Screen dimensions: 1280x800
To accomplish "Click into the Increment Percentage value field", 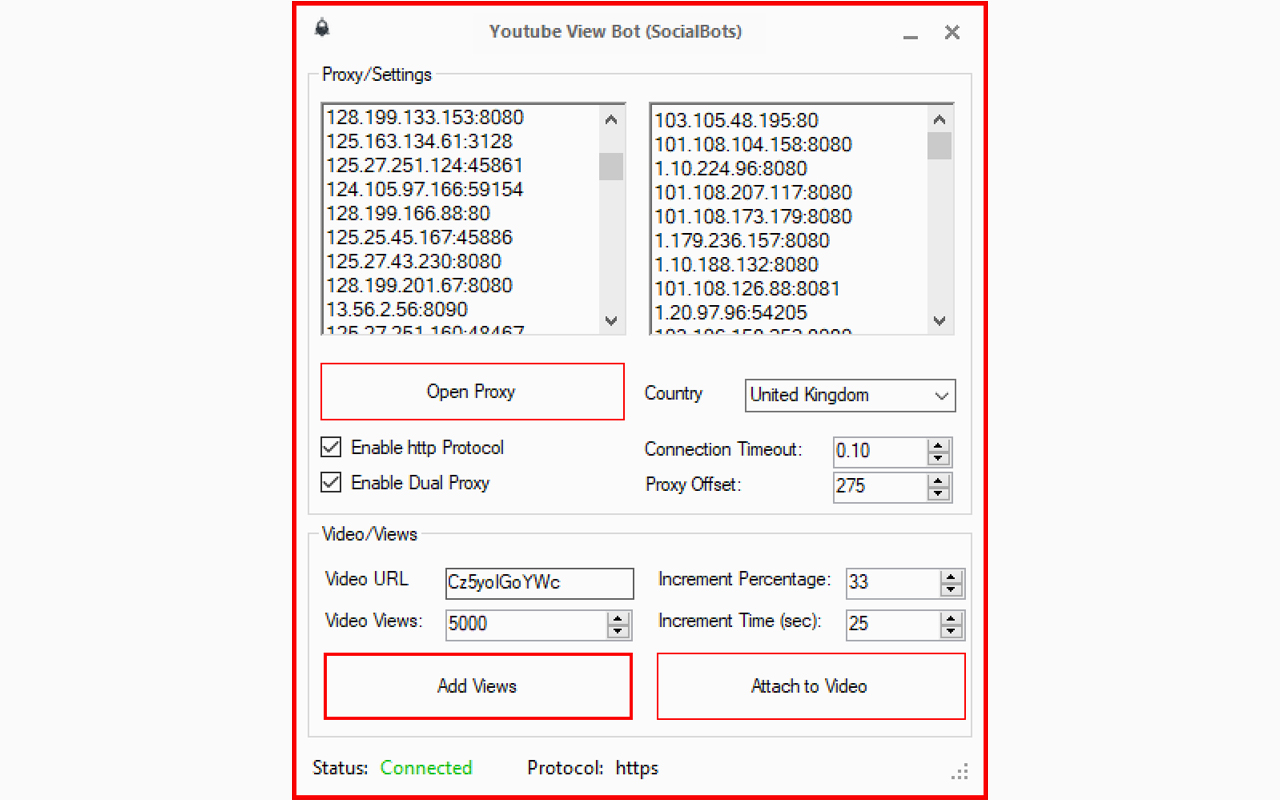I will [893, 583].
